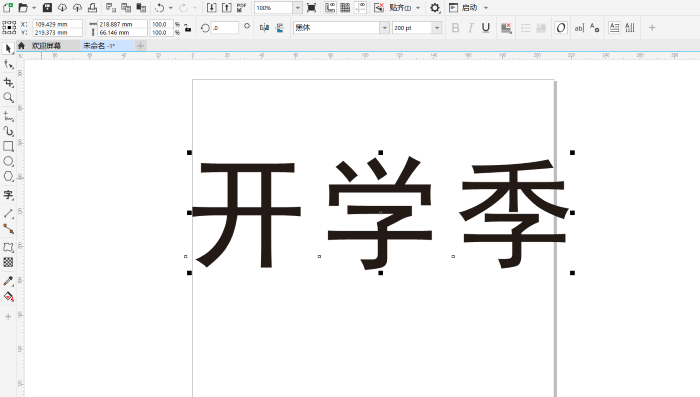
Task: Toggle show rulers
Action: 330,8
